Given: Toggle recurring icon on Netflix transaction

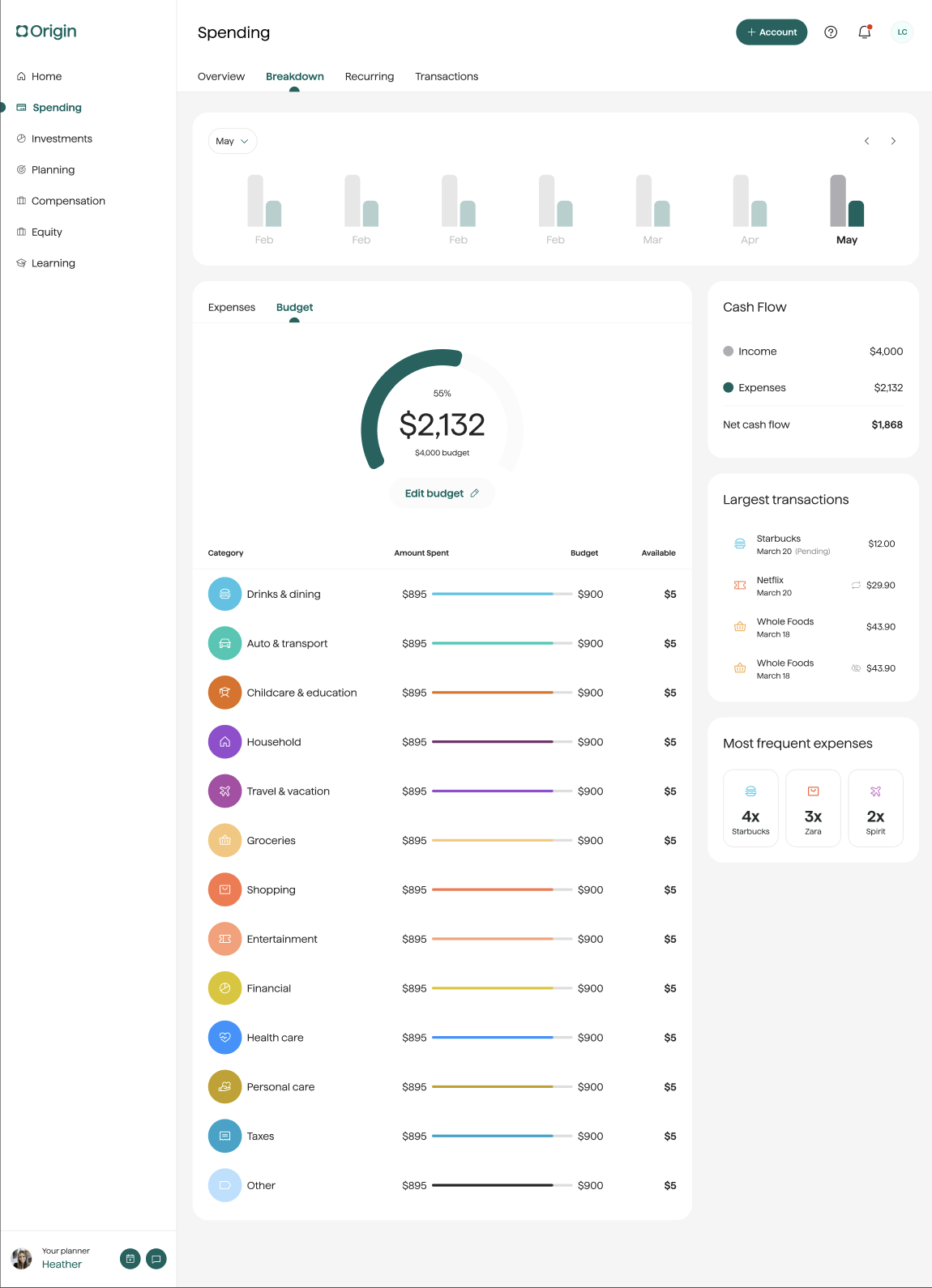Looking at the screenshot, I should tap(856, 585).
